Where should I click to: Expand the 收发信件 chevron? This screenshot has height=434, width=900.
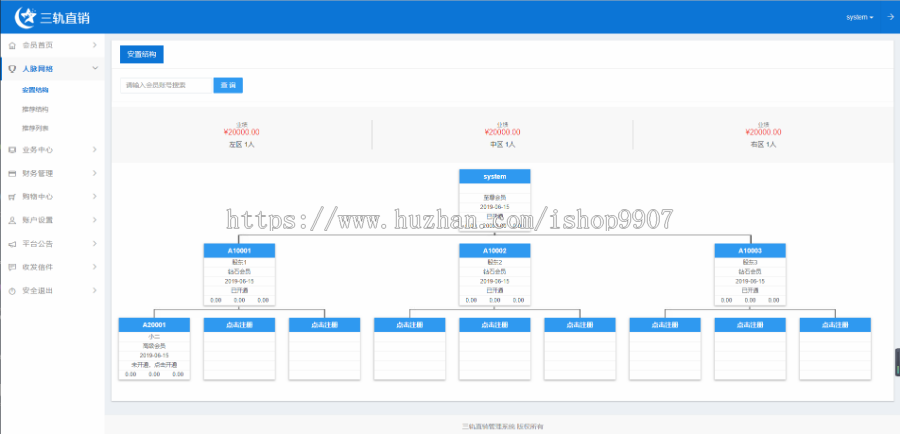[94, 267]
